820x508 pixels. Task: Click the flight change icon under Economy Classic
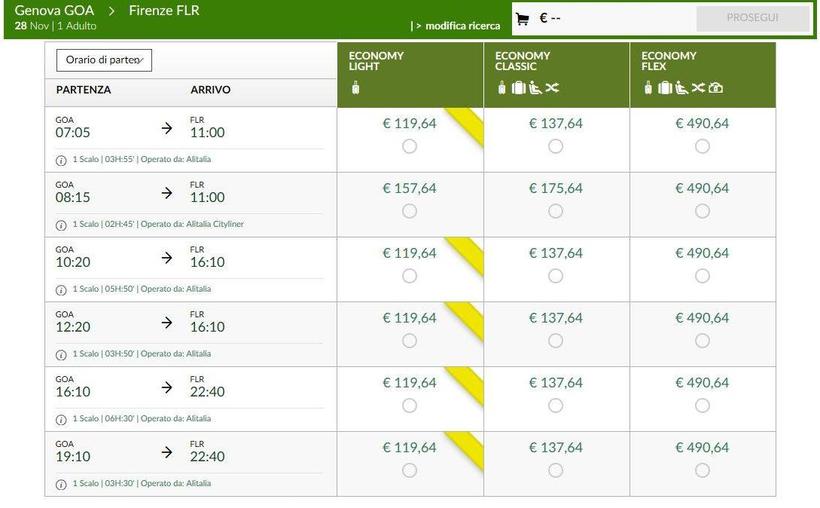552,88
